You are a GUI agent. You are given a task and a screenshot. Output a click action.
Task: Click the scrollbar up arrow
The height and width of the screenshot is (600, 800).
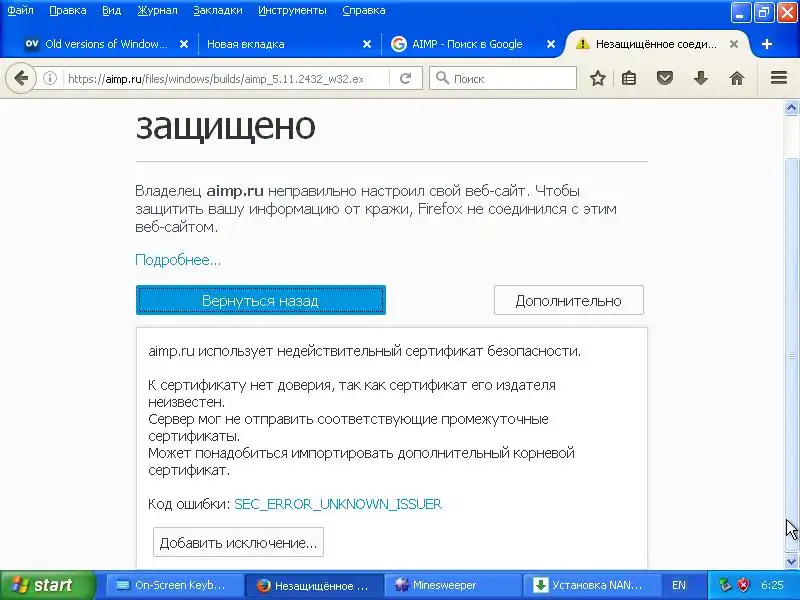click(x=791, y=107)
